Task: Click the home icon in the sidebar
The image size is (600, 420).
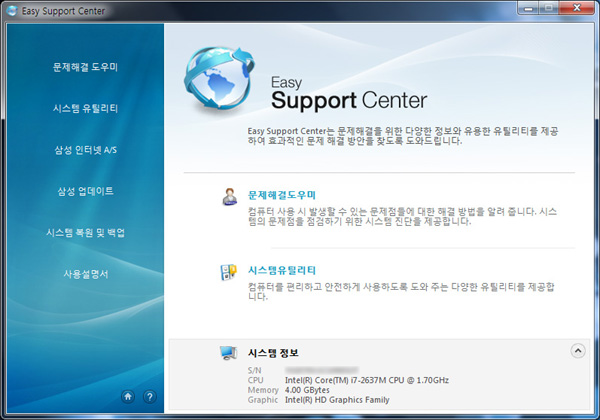Action: (x=128, y=397)
